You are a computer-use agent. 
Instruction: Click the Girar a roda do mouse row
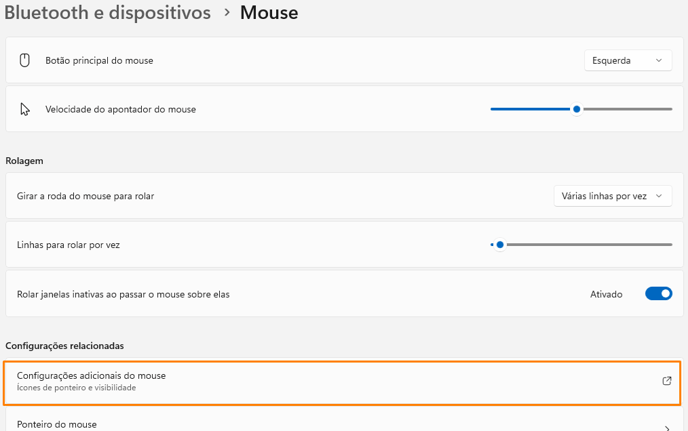pyautogui.click(x=344, y=196)
